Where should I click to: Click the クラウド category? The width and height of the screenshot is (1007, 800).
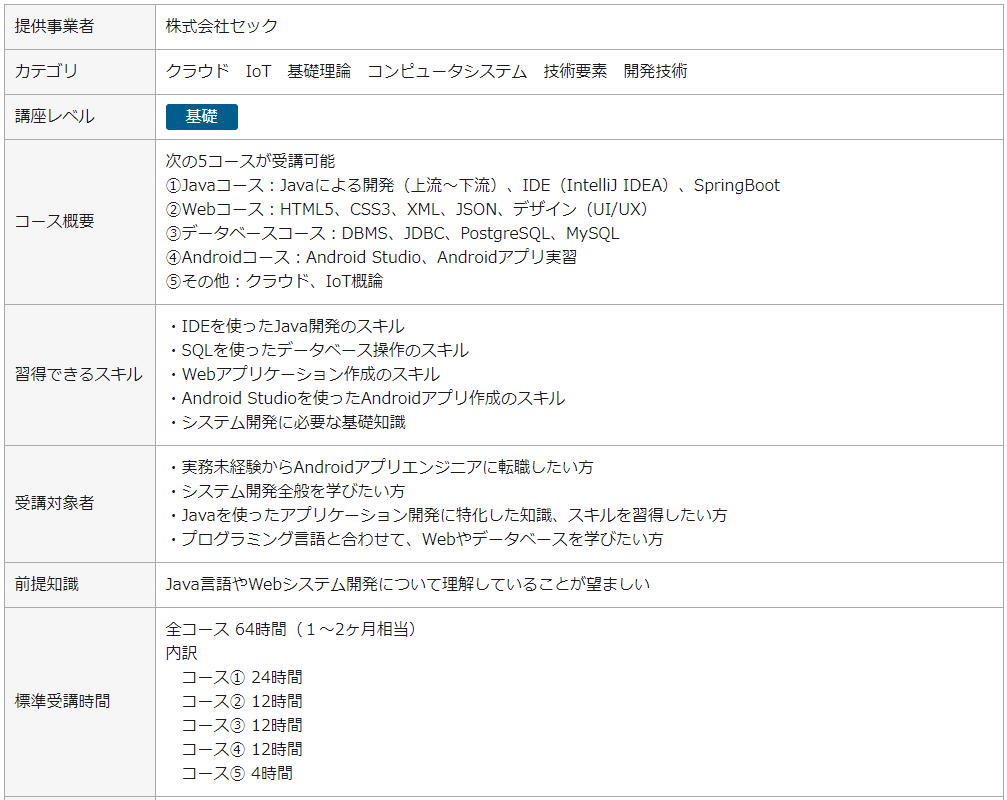197,71
